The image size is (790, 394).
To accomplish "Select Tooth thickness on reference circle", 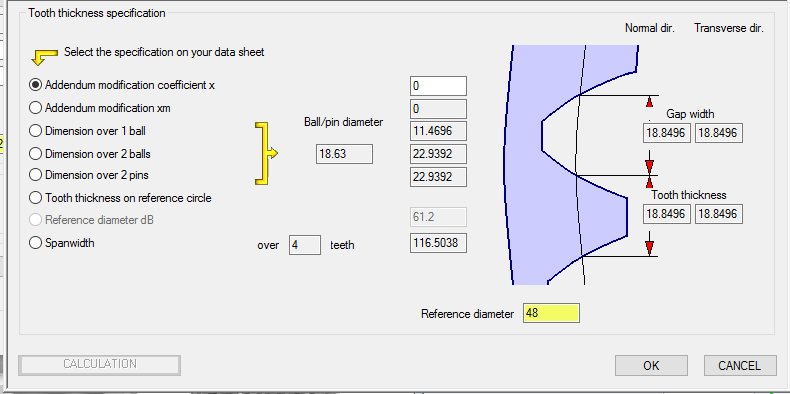I will (35, 198).
